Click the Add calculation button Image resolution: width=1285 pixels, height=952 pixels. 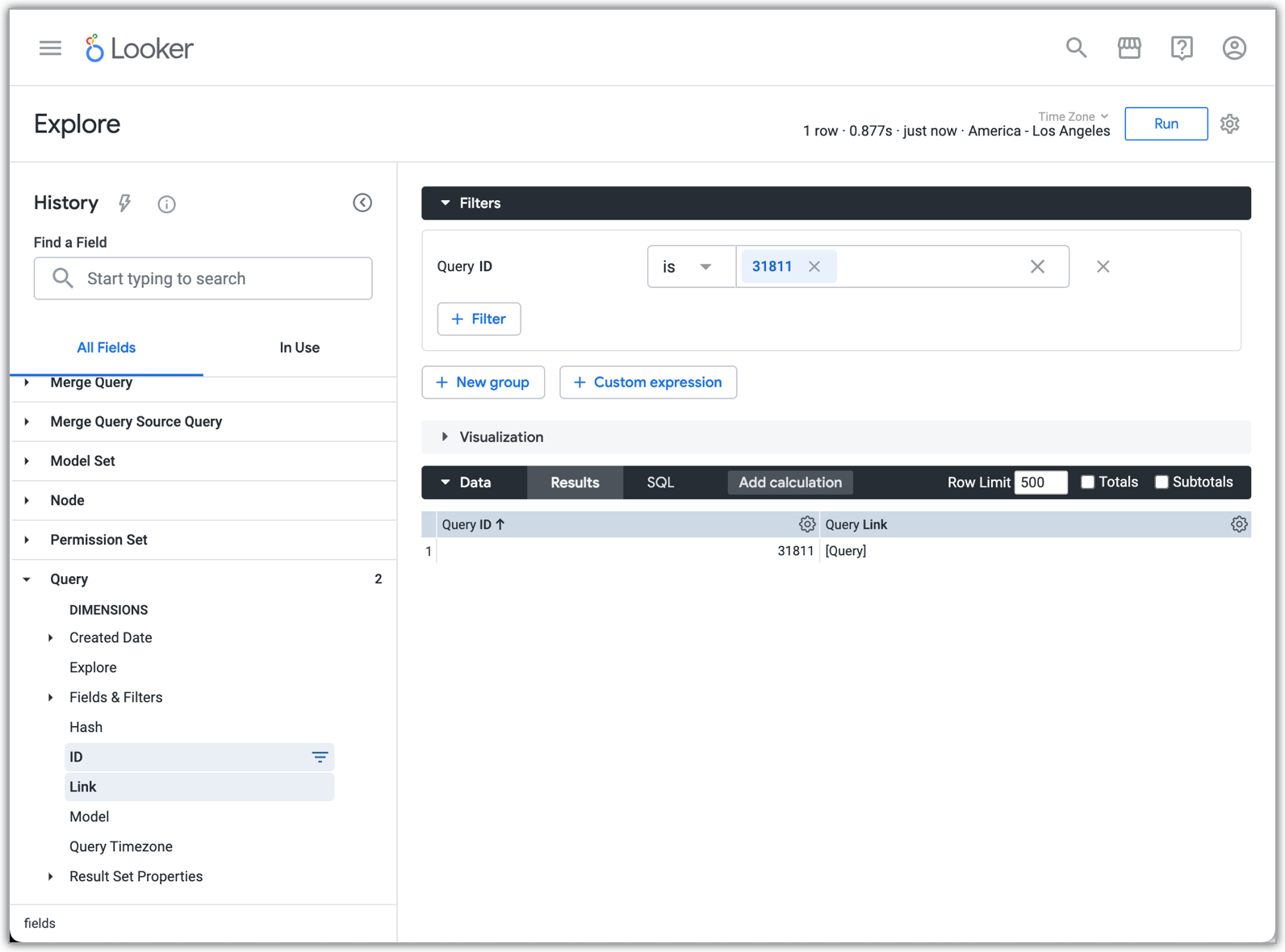pyautogui.click(x=789, y=482)
